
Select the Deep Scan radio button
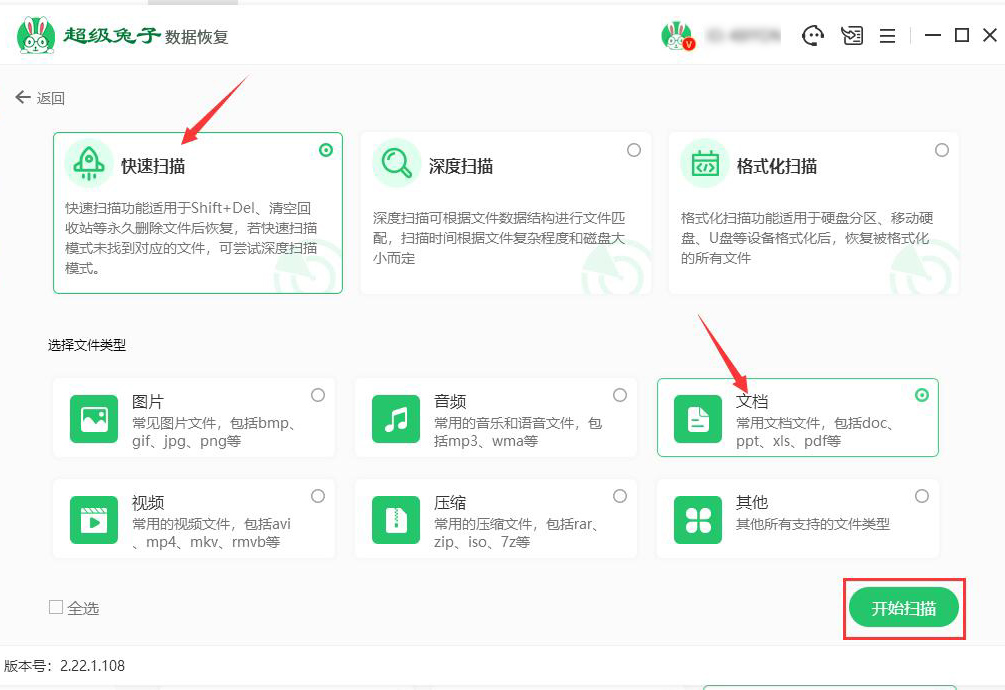[x=634, y=148]
